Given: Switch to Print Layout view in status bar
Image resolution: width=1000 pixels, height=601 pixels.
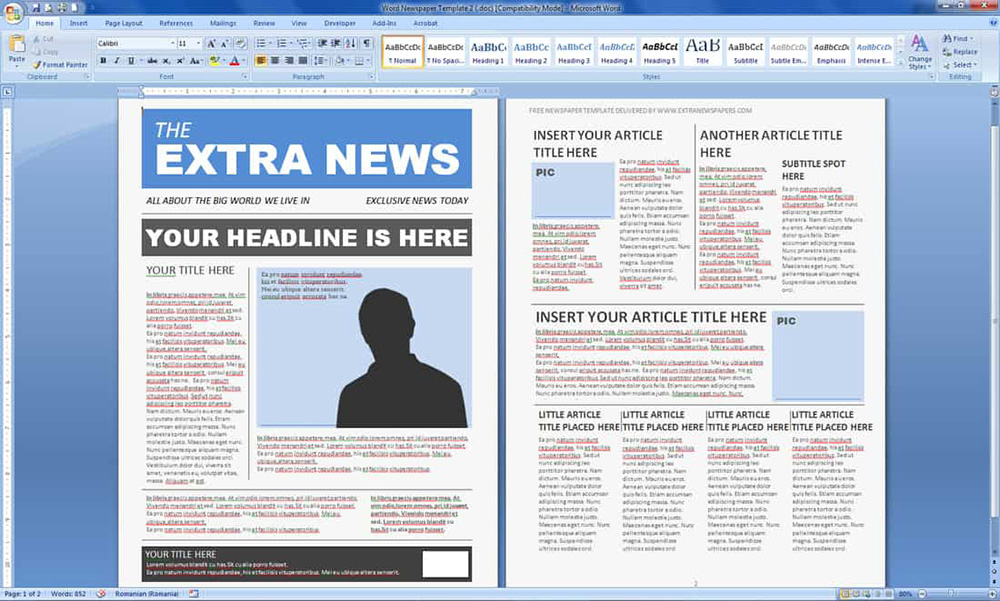Looking at the screenshot, I should coord(846,594).
